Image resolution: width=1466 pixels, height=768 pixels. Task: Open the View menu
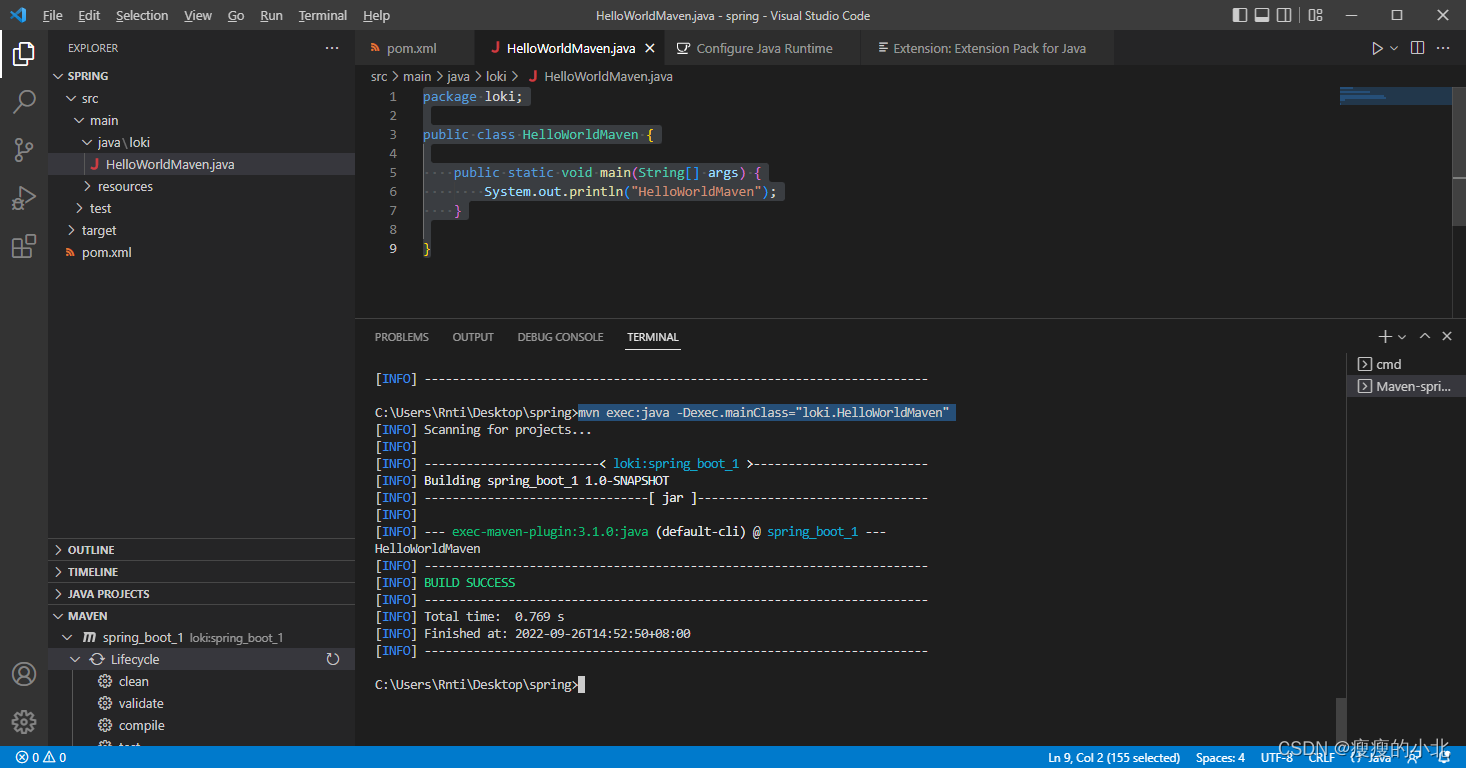(198, 15)
